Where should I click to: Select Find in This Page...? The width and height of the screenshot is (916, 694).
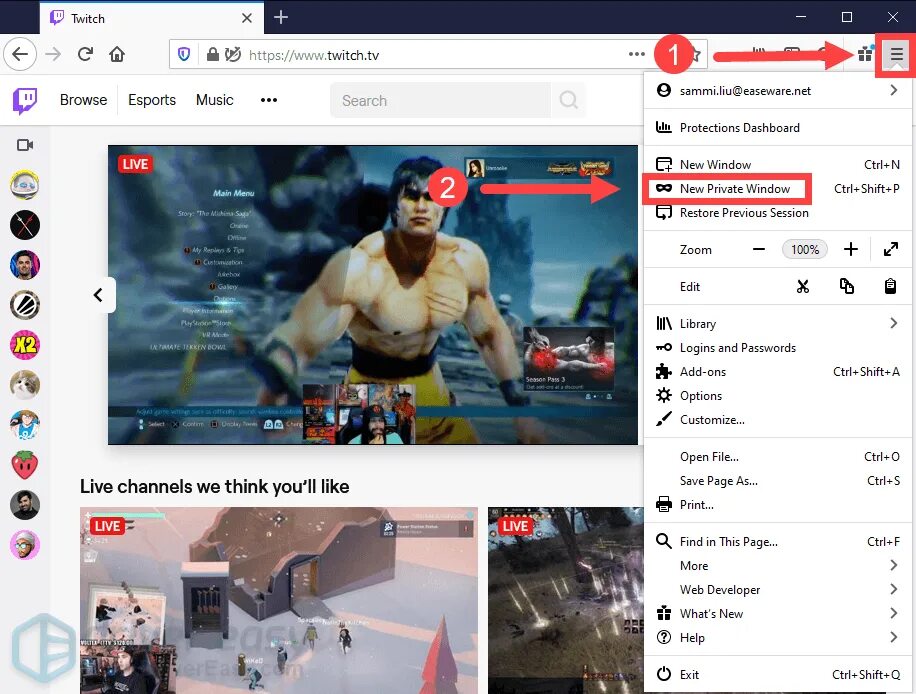point(778,542)
